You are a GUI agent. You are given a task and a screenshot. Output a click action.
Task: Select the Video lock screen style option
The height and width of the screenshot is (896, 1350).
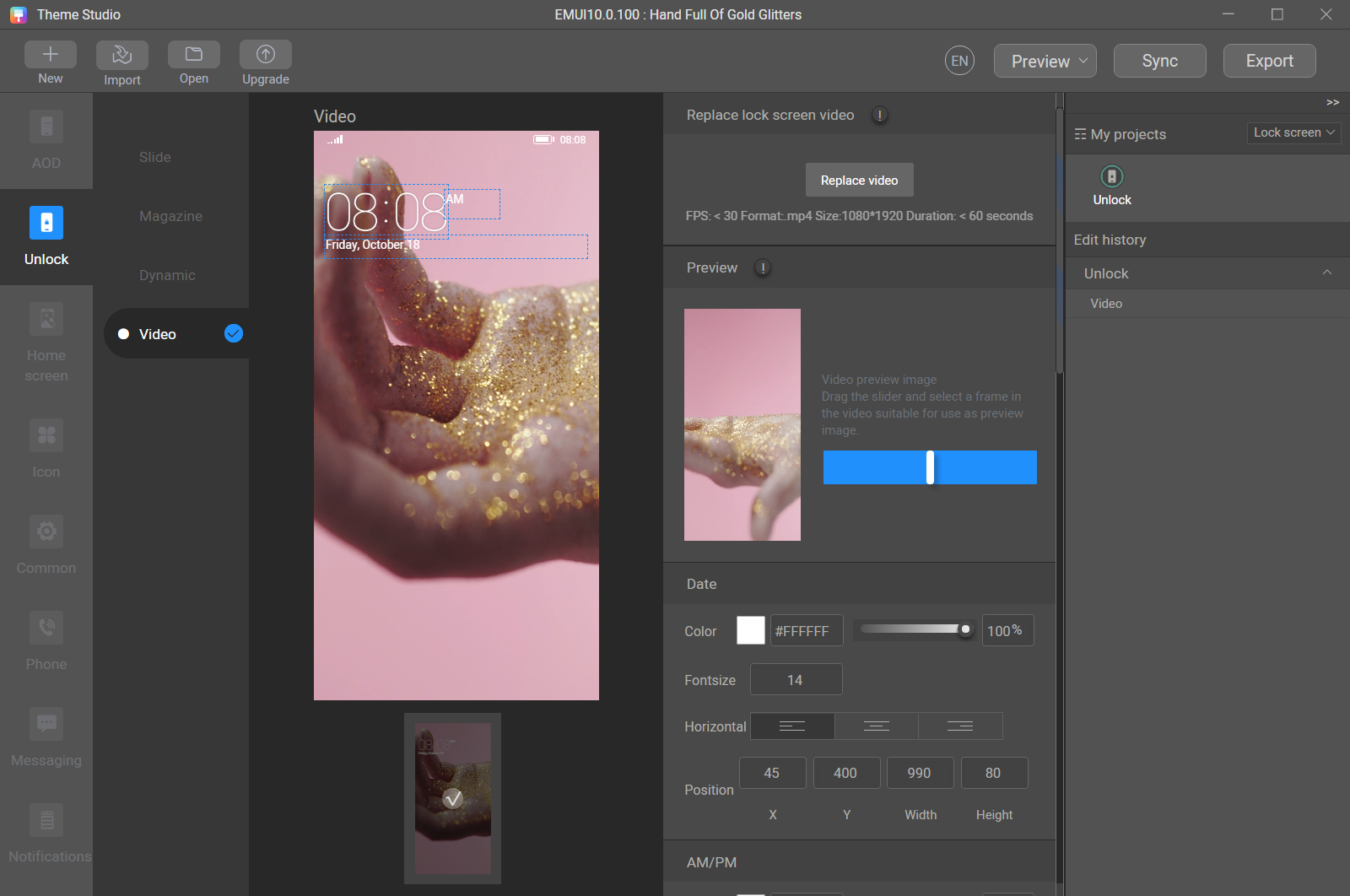tap(158, 334)
